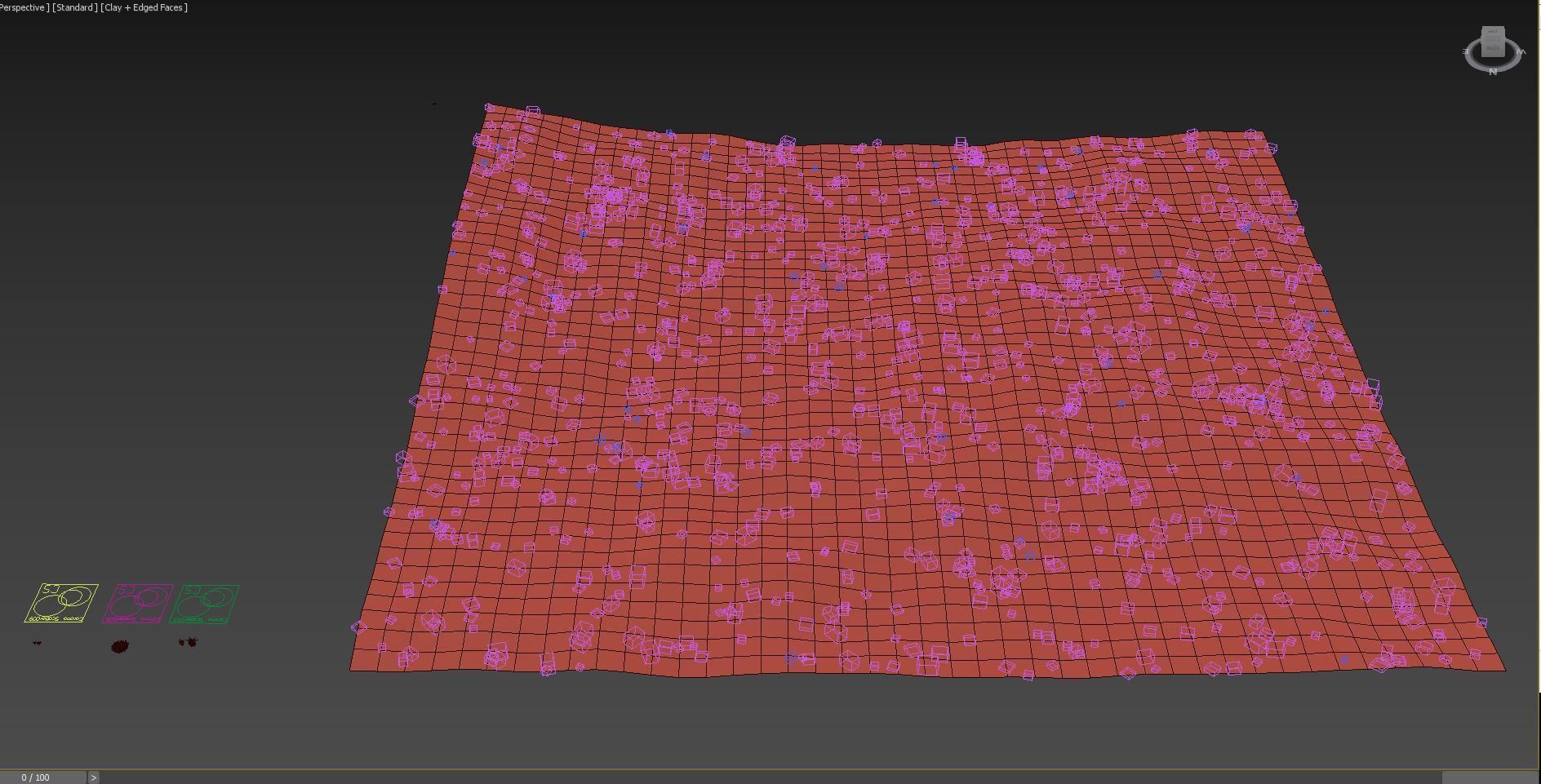Click the ViewCube's Back face
Viewport: 1541px width, 784px height.
(1493, 47)
